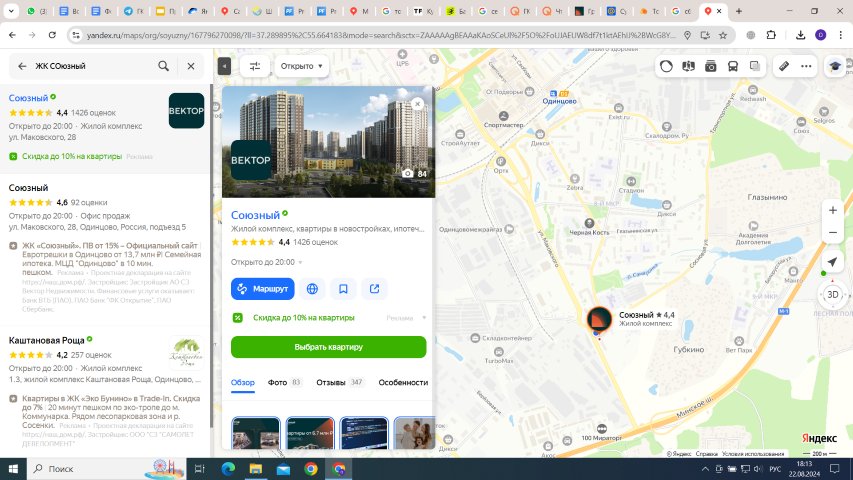This screenshot has width=853, height=480.
Task: Reload the browser page
Action: coord(52,35)
